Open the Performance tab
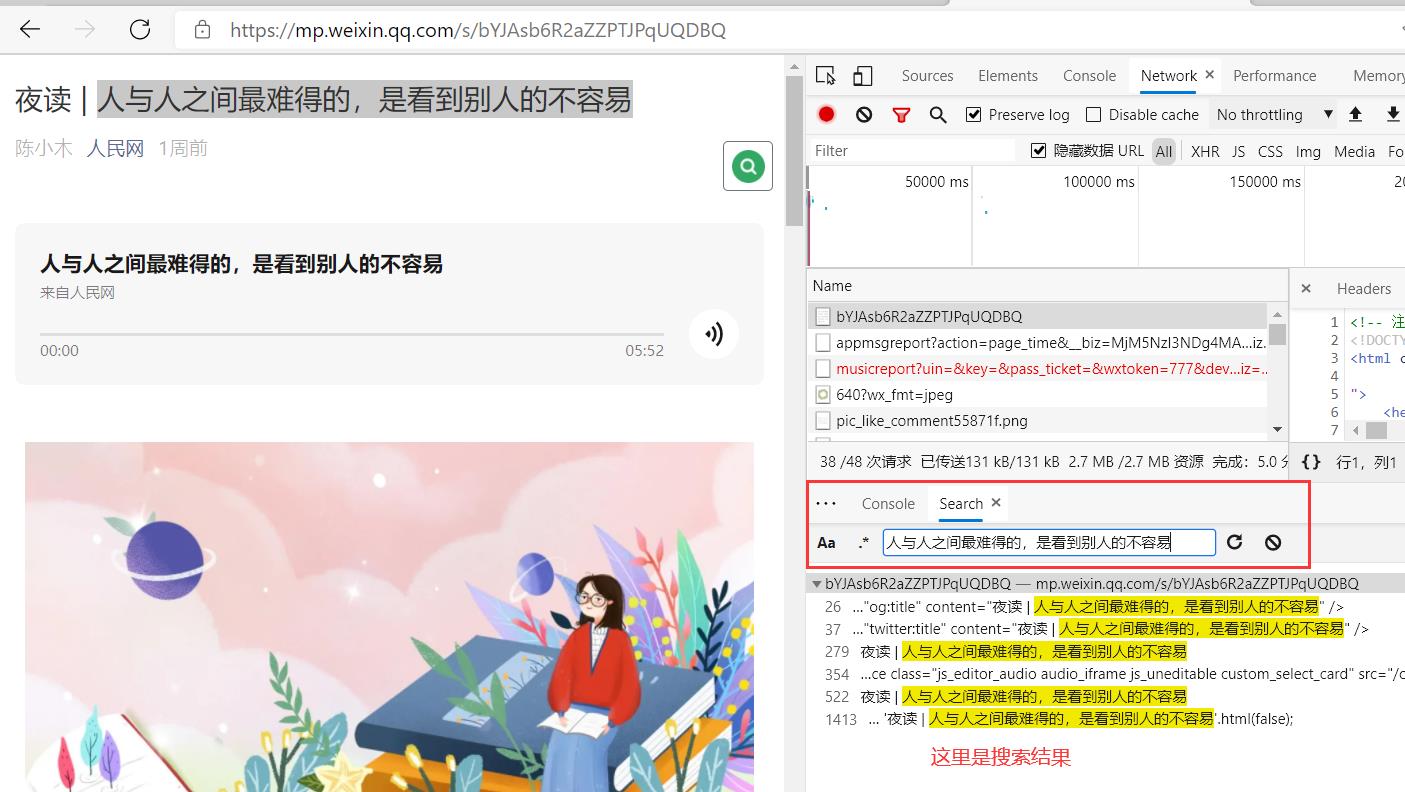1405x792 pixels. coord(1274,75)
